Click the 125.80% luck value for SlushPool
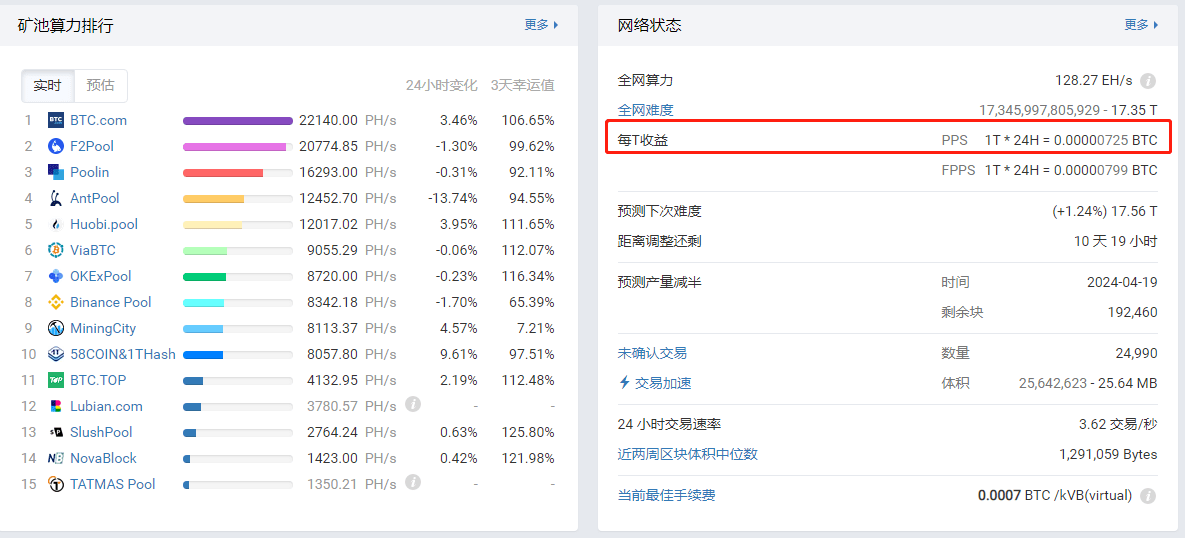Screen dimensions: 1185x538 coord(528,432)
